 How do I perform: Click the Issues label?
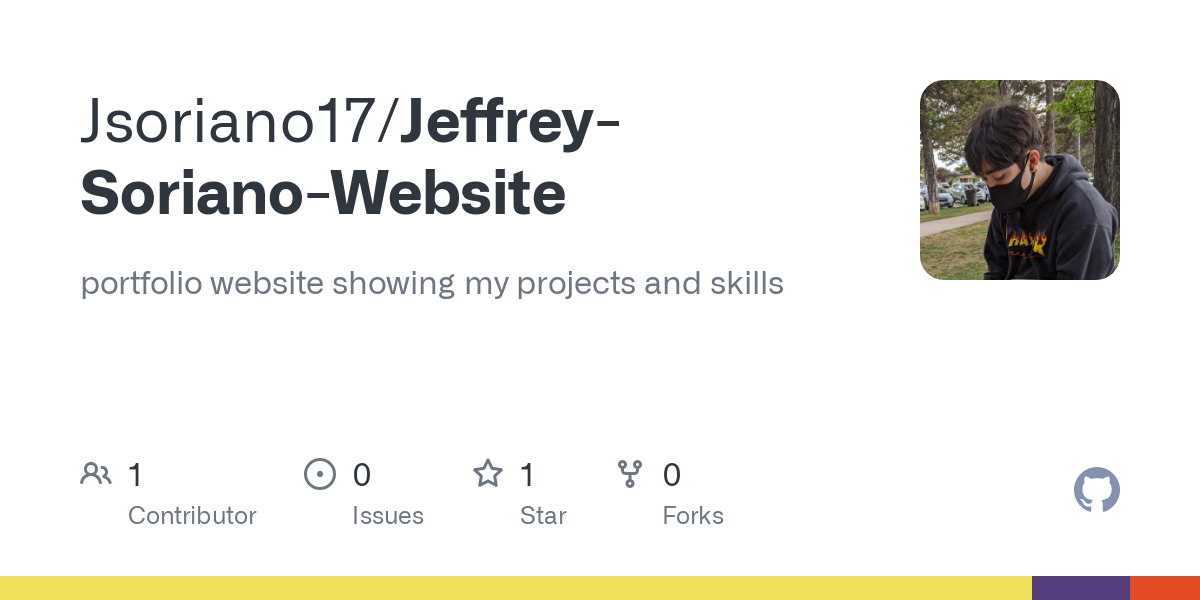(x=388, y=516)
